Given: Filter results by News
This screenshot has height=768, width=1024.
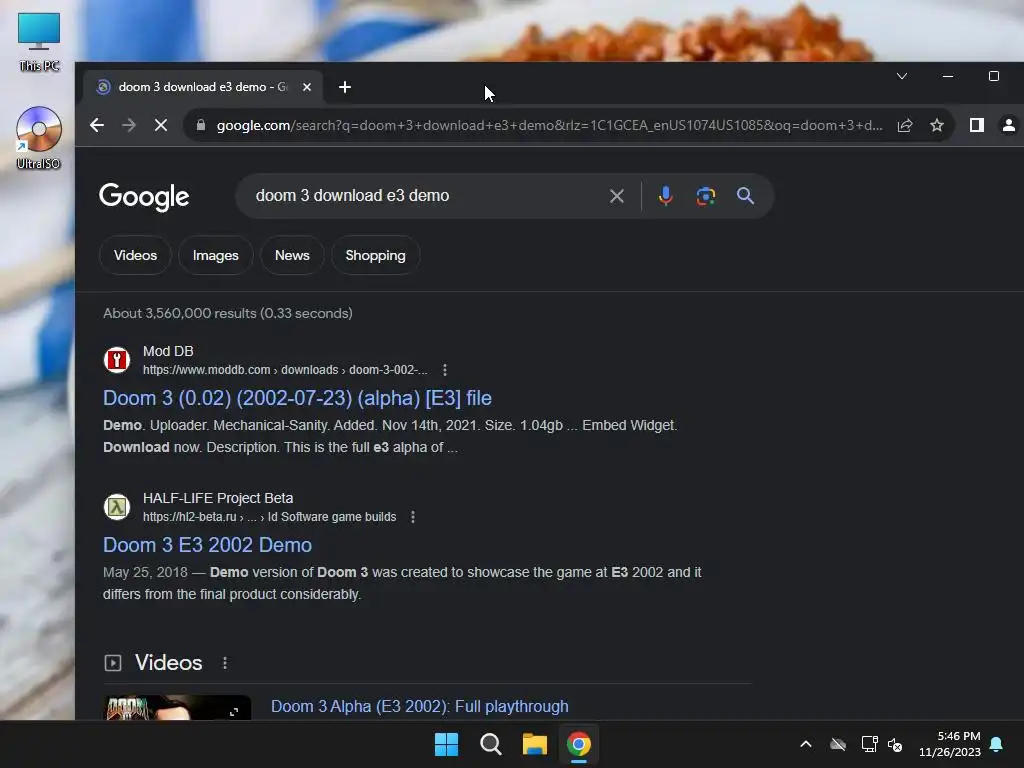Looking at the screenshot, I should (292, 255).
